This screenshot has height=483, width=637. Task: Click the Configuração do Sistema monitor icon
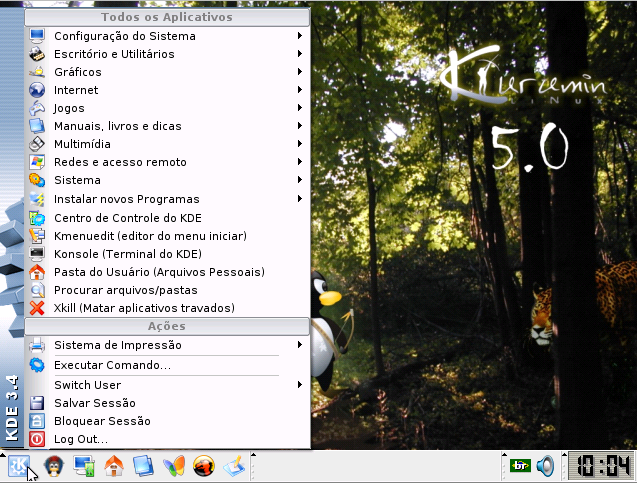click(37, 36)
